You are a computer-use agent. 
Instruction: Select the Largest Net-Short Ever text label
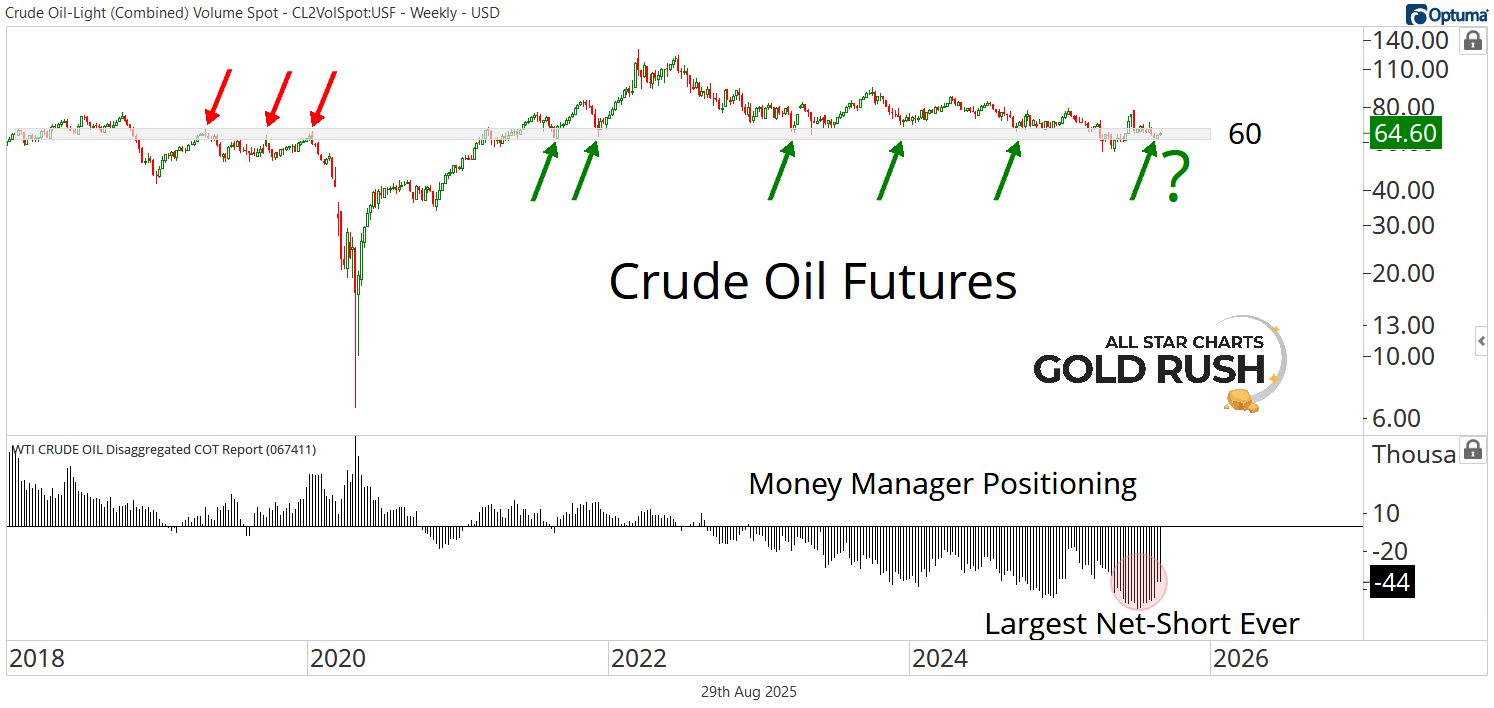coord(1141,624)
